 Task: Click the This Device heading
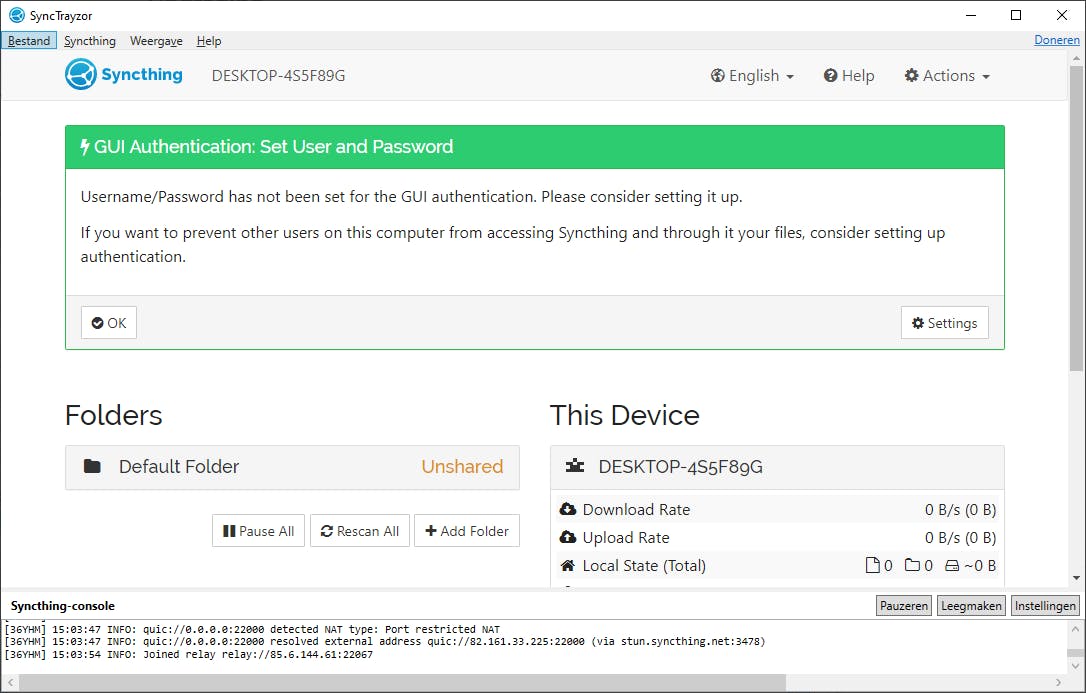[625, 415]
